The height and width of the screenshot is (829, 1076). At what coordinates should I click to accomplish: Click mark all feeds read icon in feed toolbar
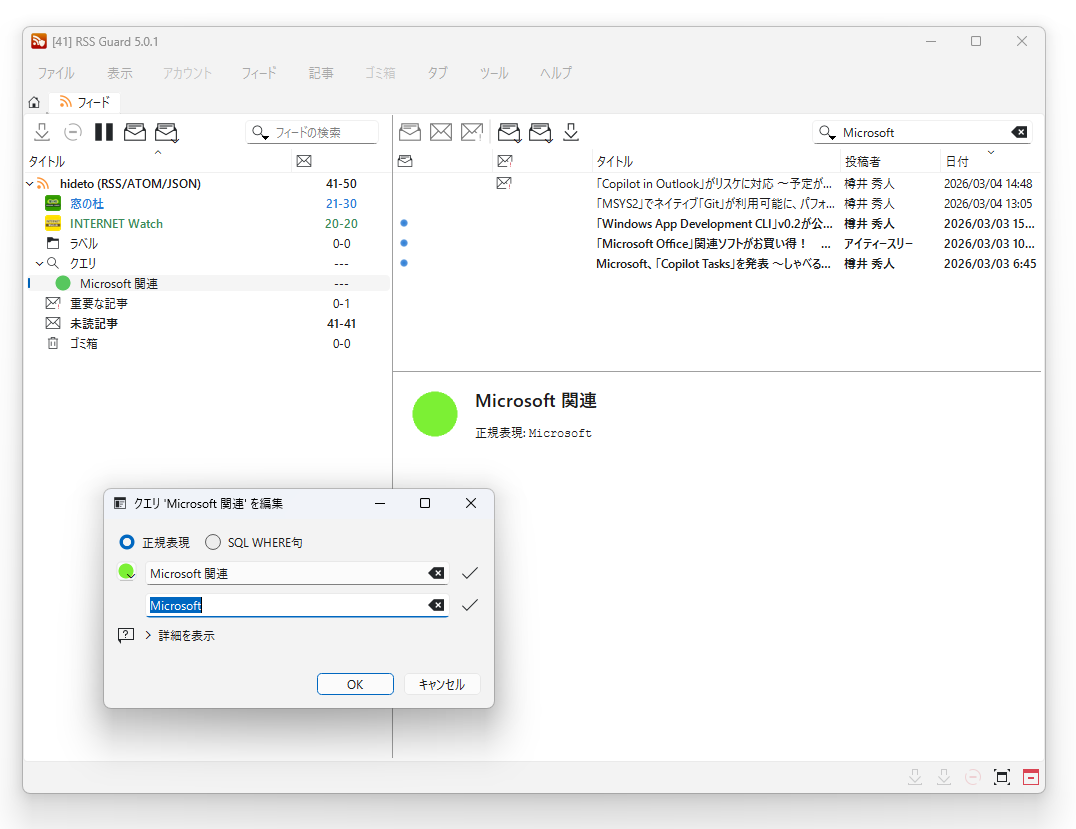tap(166, 132)
